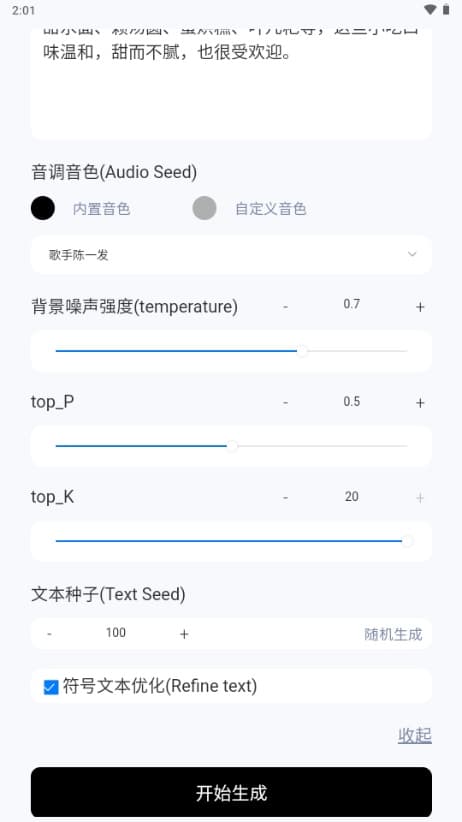
Task: Increase Text Seed with plus button
Action: [184, 634]
